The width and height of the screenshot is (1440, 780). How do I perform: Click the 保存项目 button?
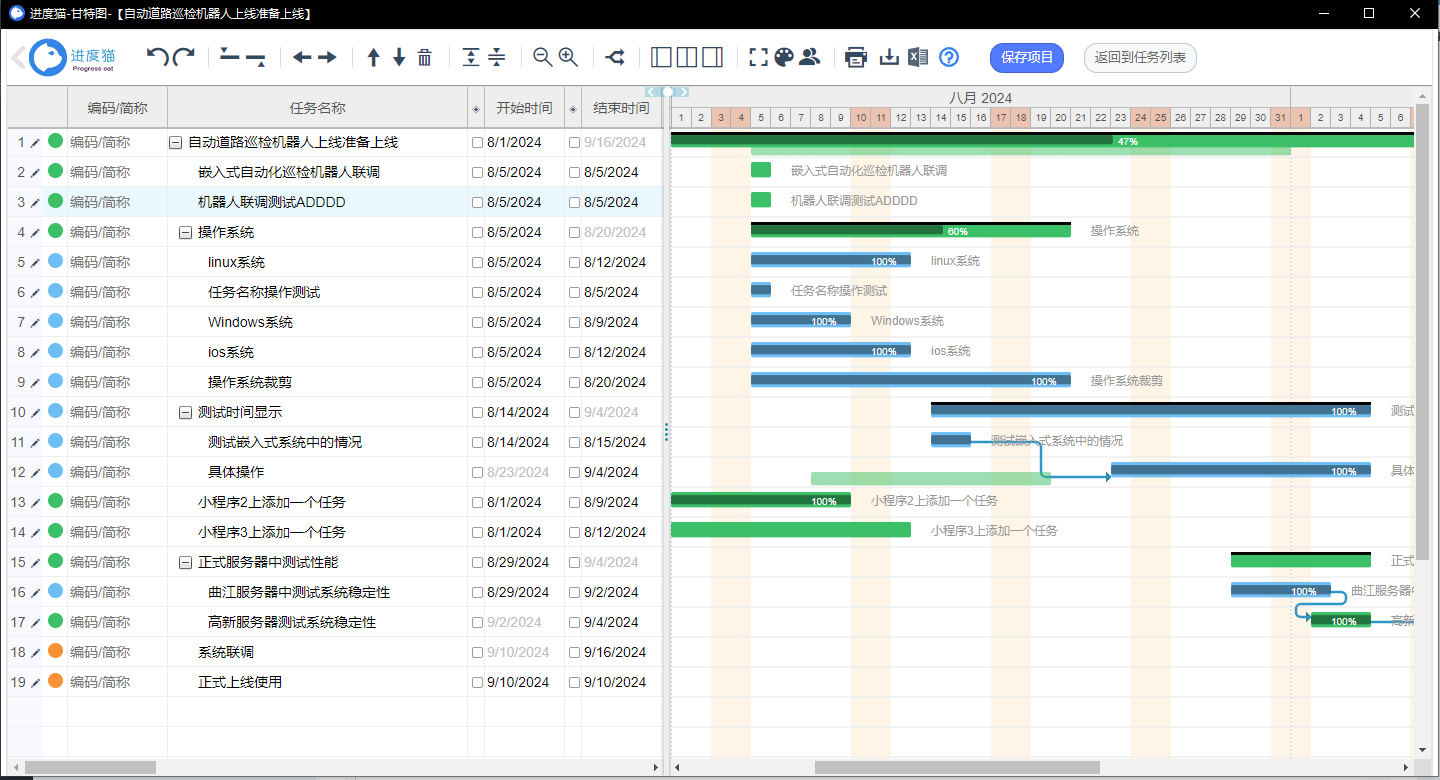(1027, 58)
